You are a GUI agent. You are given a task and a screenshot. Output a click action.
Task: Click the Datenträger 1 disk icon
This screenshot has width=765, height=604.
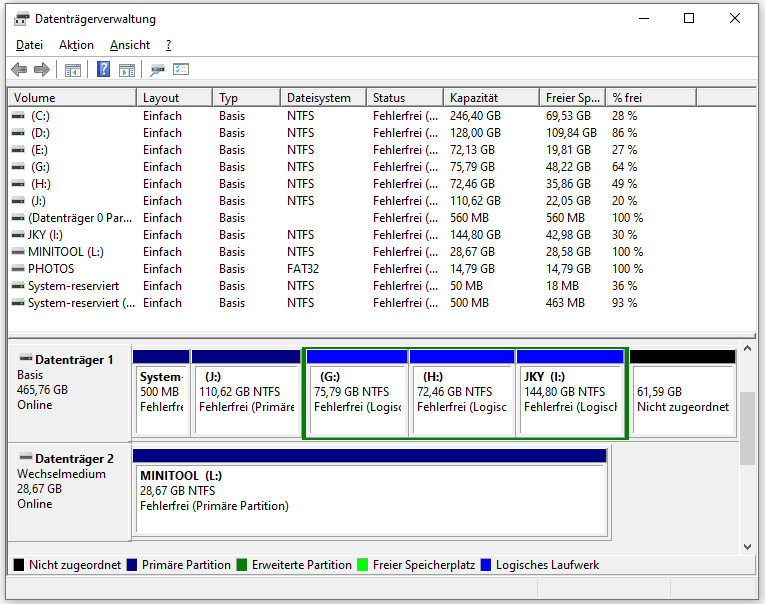[25, 358]
